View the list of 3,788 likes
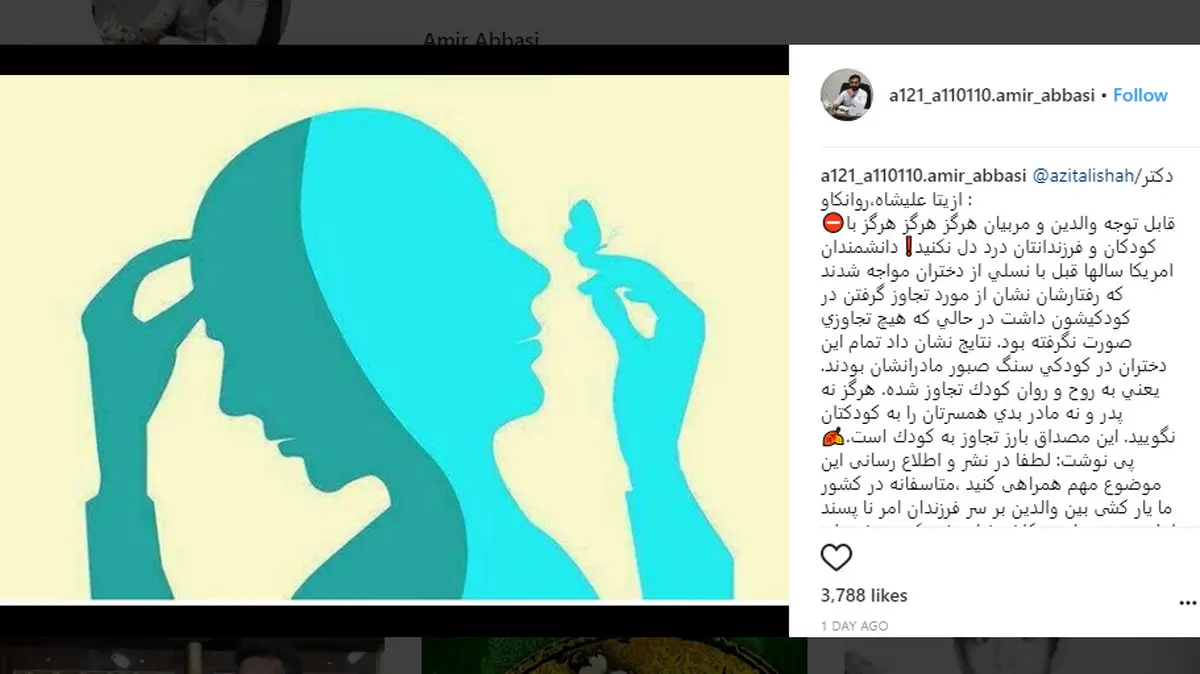This screenshot has height=674, width=1200. [x=864, y=595]
